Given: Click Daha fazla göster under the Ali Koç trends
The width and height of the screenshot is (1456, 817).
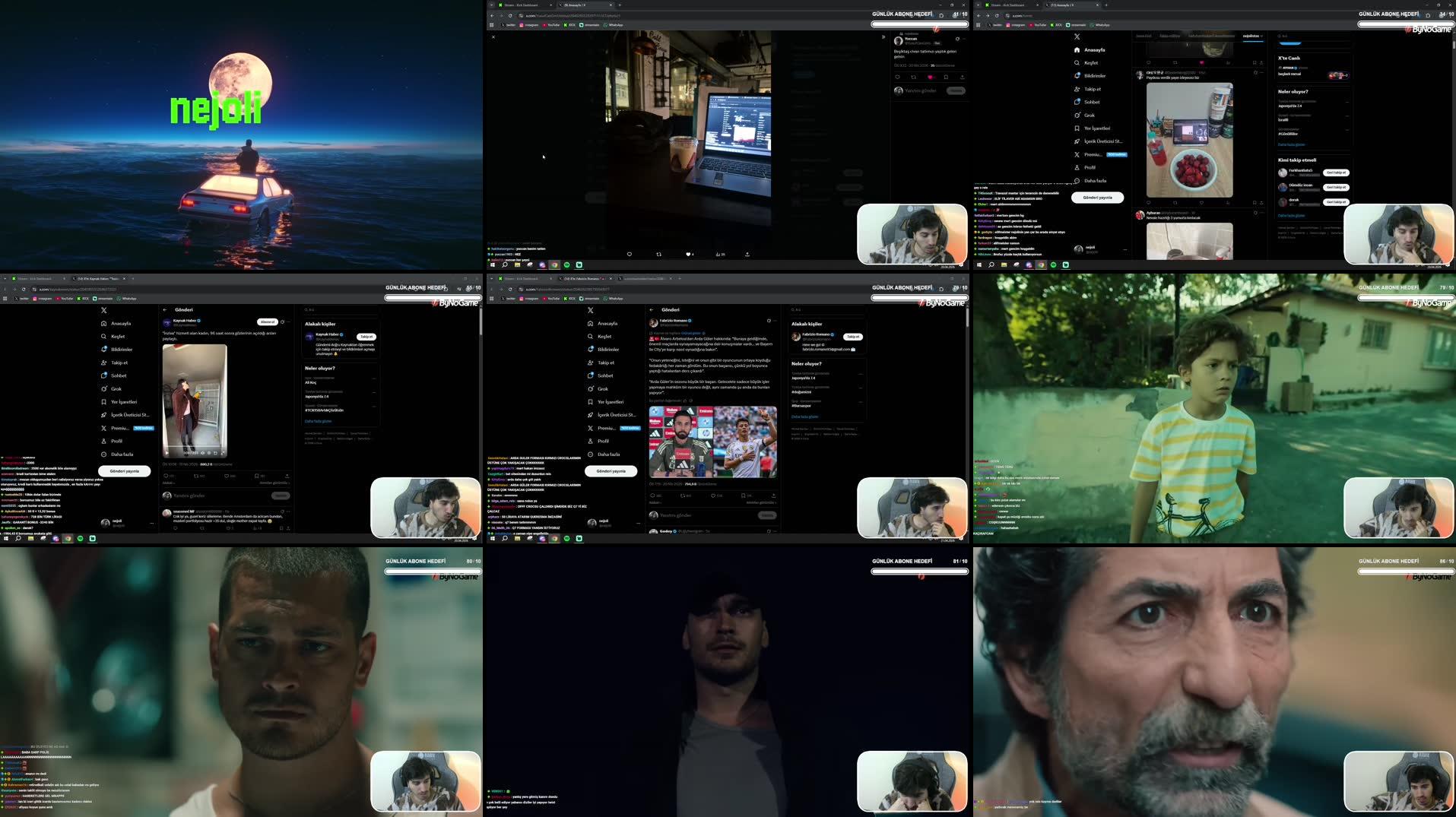Looking at the screenshot, I should [318, 421].
